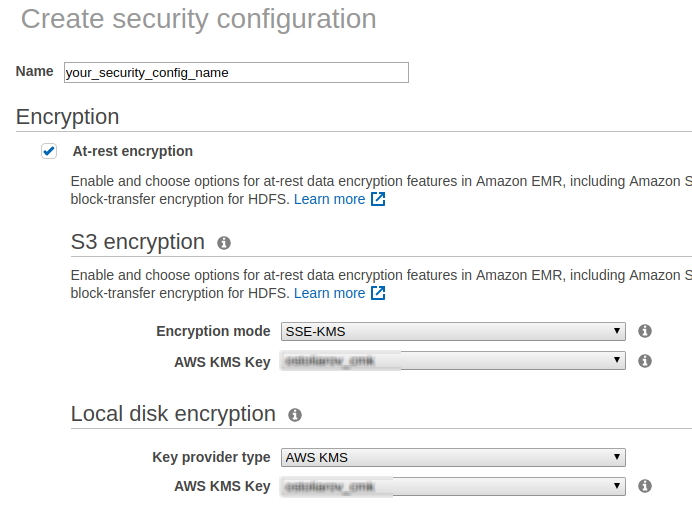
Task: Click the At-rest encryption checkbox label
Action: pos(133,152)
